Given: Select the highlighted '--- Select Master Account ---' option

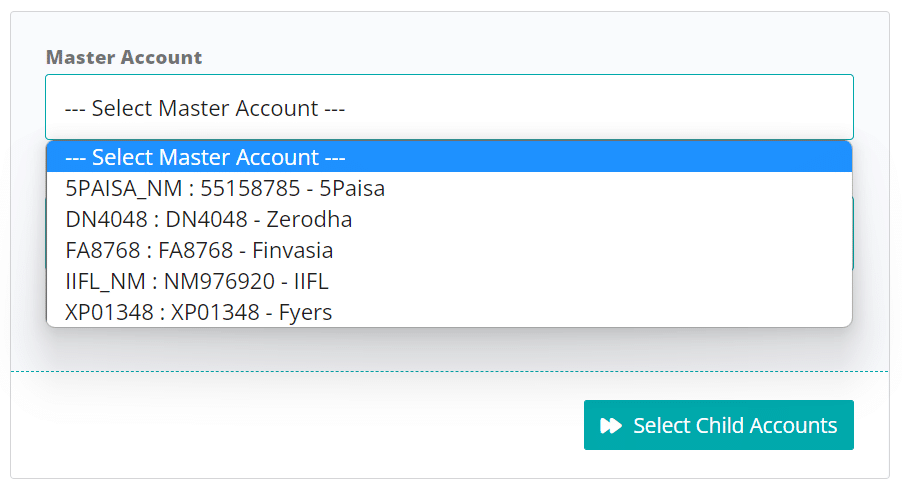Looking at the screenshot, I should (449, 157).
